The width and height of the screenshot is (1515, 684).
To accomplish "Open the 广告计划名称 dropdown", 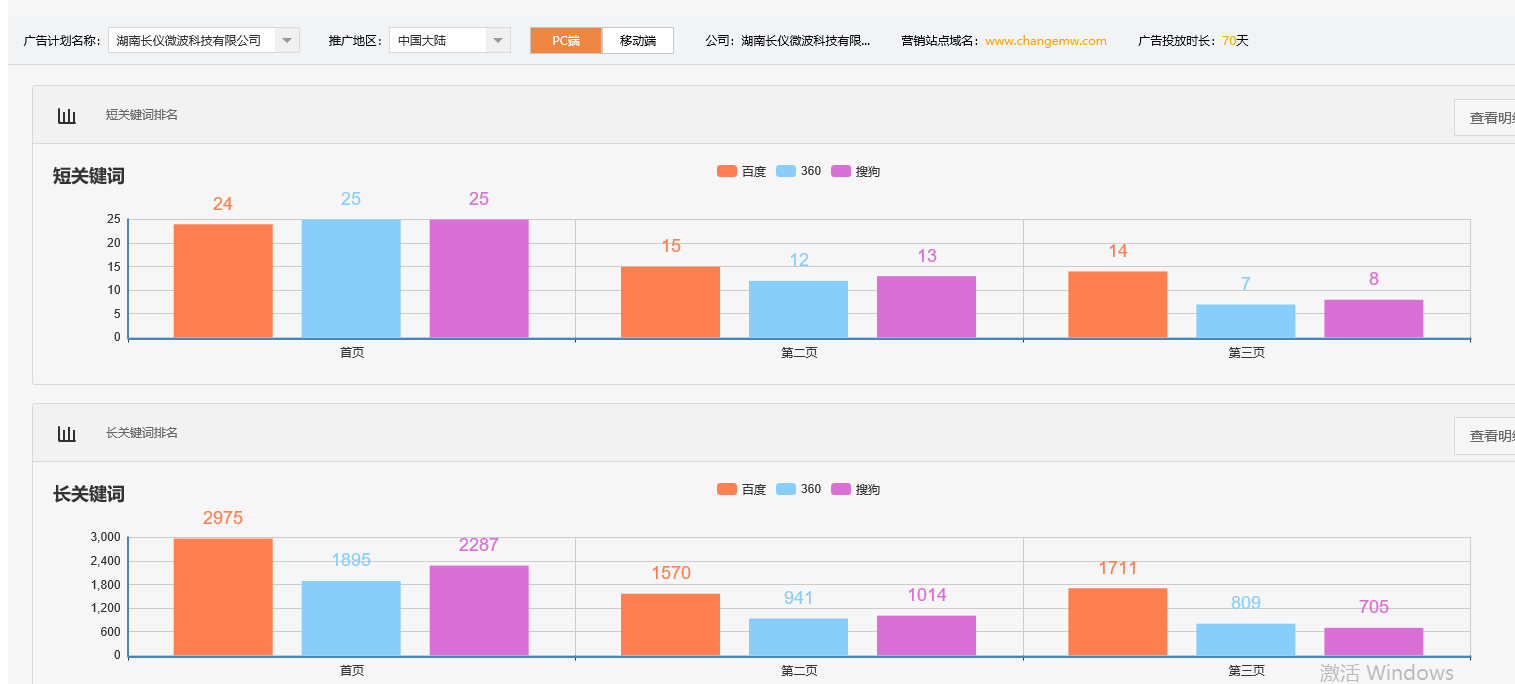I will [x=287, y=40].
